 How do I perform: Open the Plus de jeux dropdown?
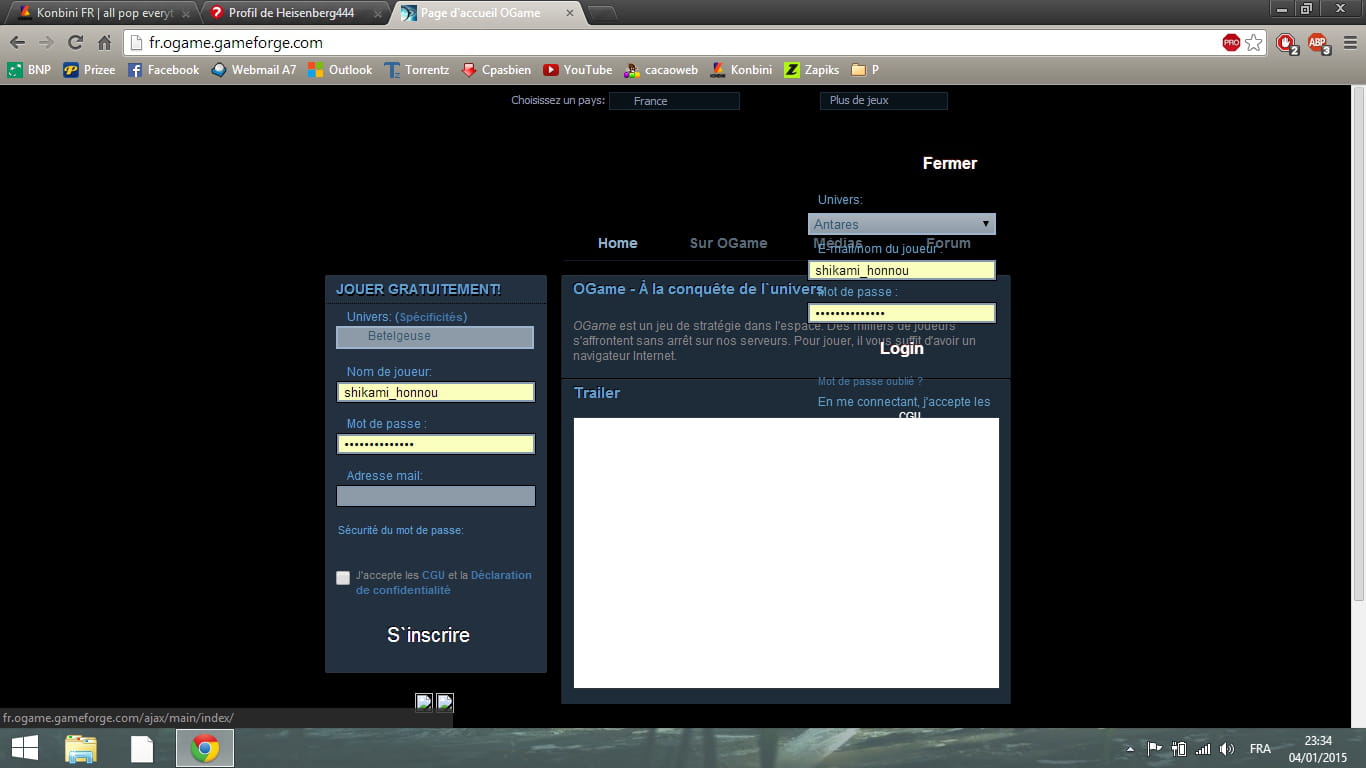883,101
